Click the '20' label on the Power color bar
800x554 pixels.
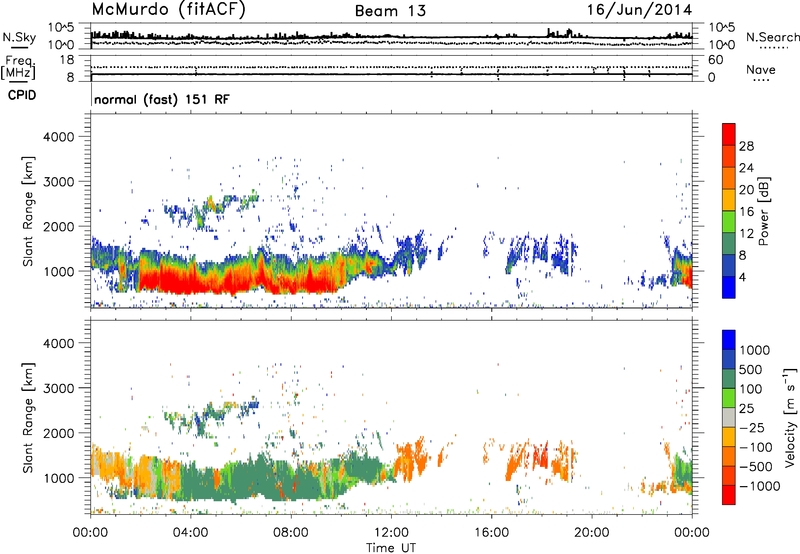[746, 190]
